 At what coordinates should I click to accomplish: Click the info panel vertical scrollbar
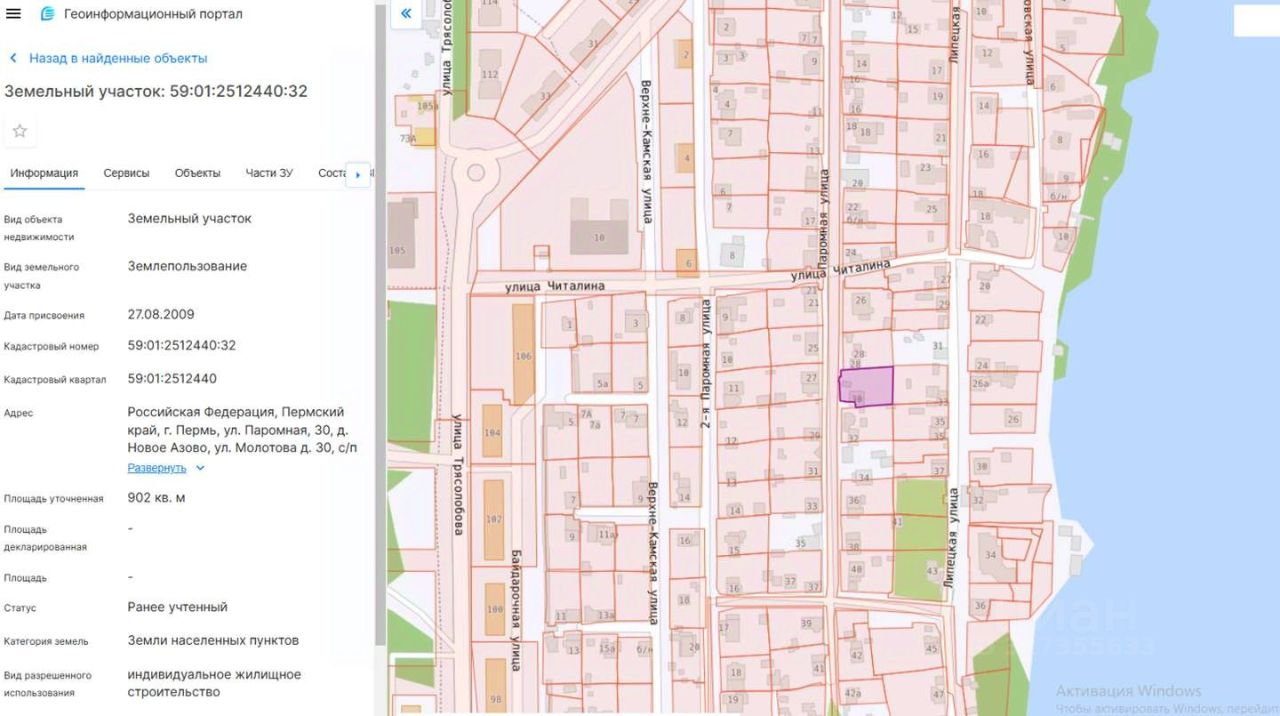point(380,330)
